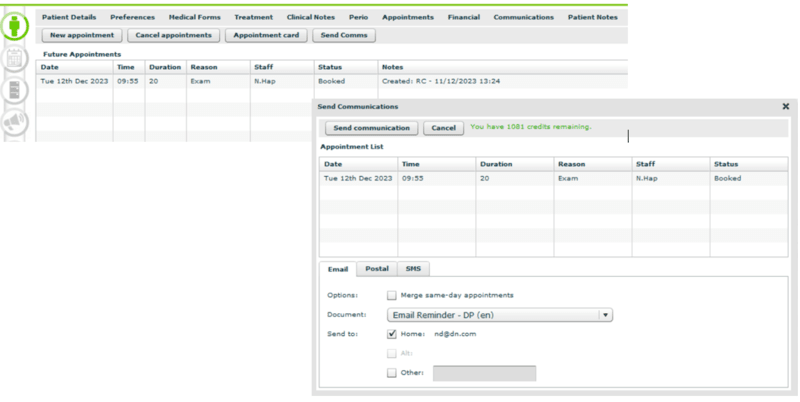Go to the Financial menu tab

(463, 17)
